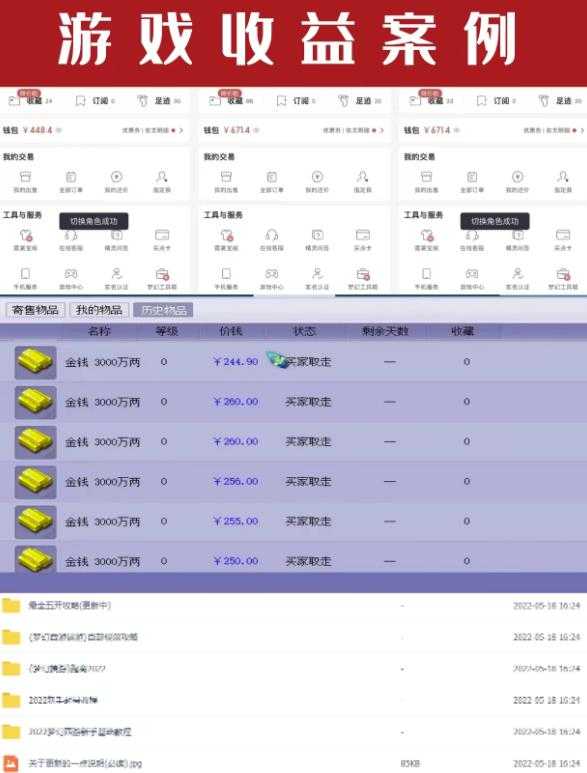This screenshot has width=587, height=773.
Task: Open 全部订单 orders icon in middle phone screen
Action: click(x=272, y=176)
